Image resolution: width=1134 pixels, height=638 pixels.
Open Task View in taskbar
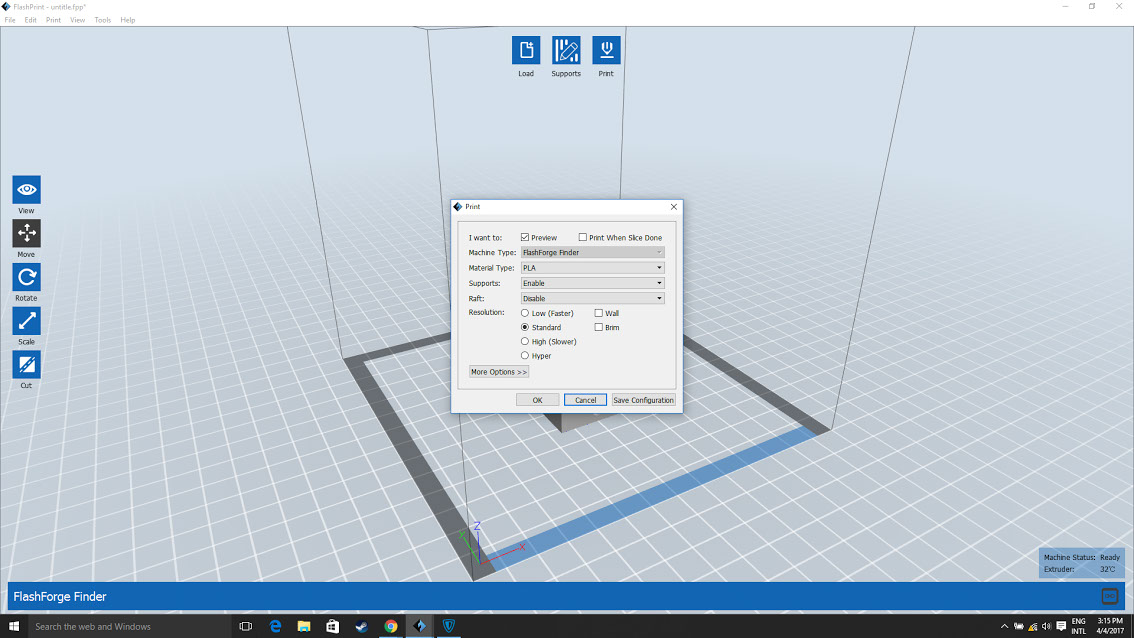tap(246, 626)
